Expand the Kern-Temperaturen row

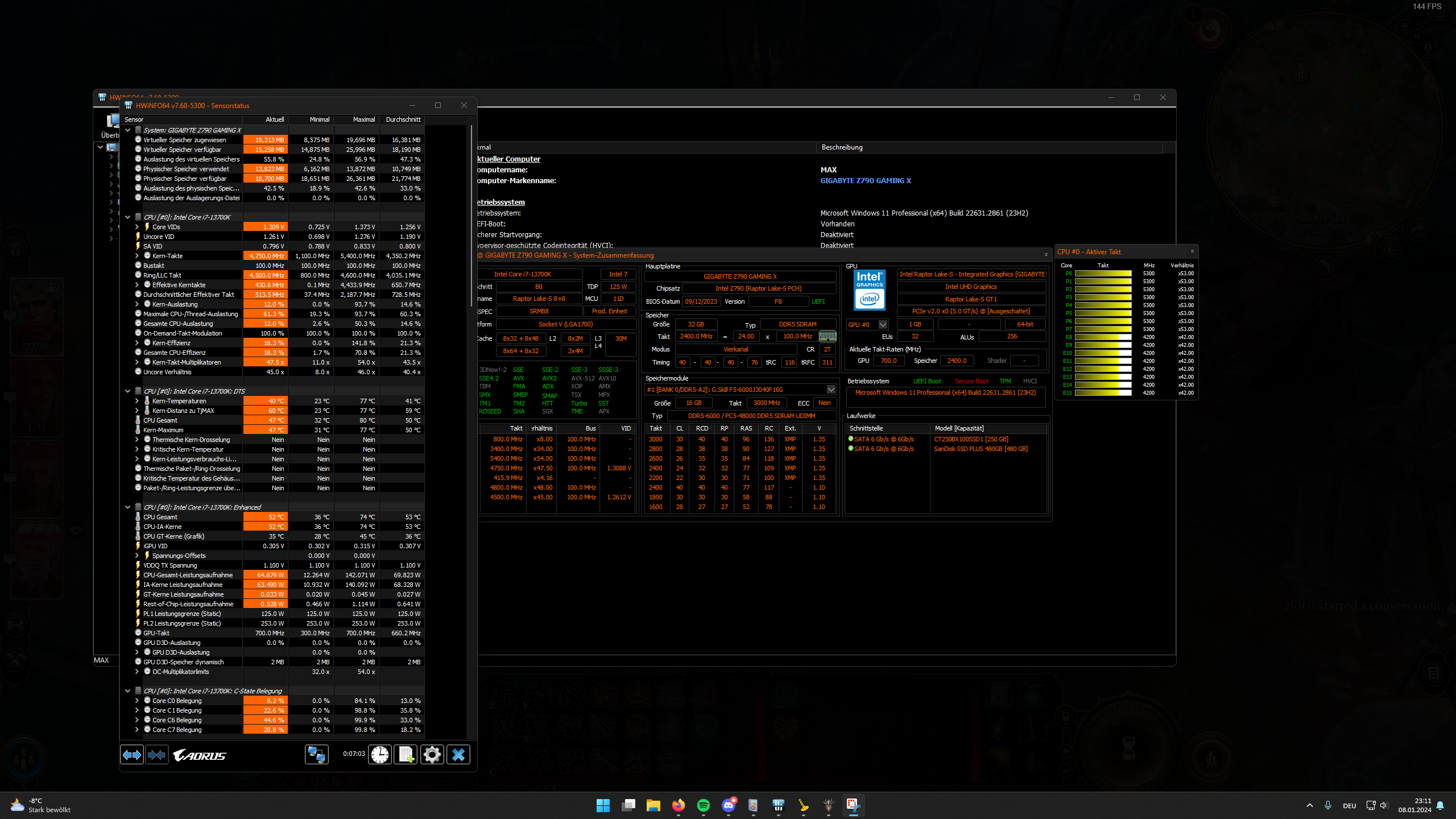[137, 401]
